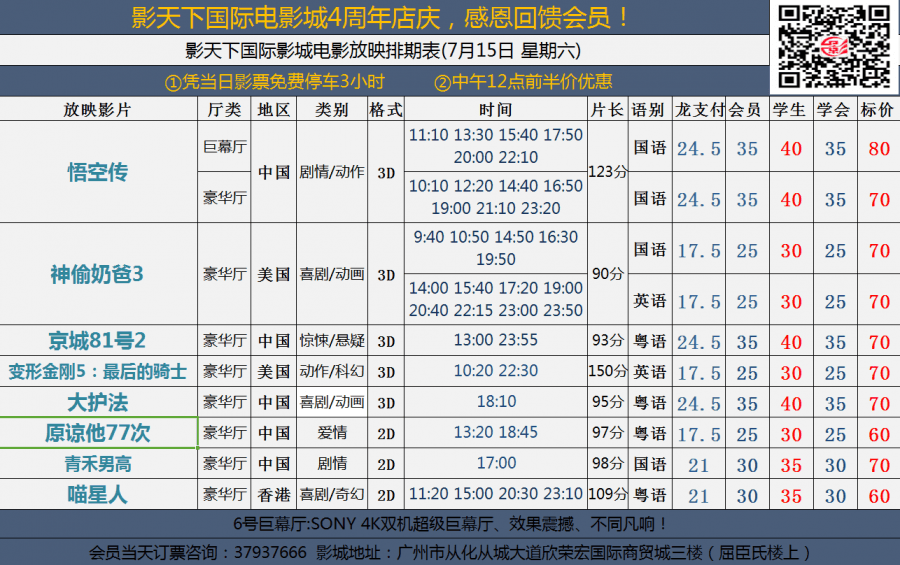Select 神偷奶爸3 showtimes starting 9:40

point(496,248)
